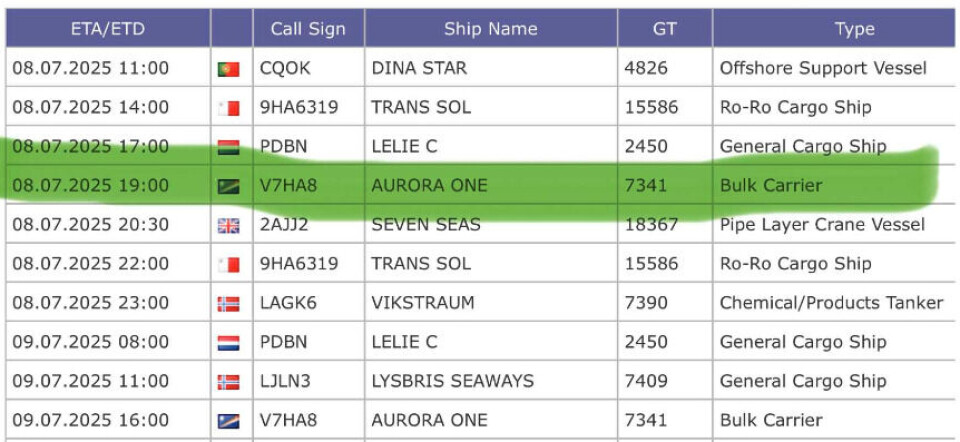The height and width of the screenshot is (442, 960).
Task: Click the Type column header
Action: coord(854,28)
